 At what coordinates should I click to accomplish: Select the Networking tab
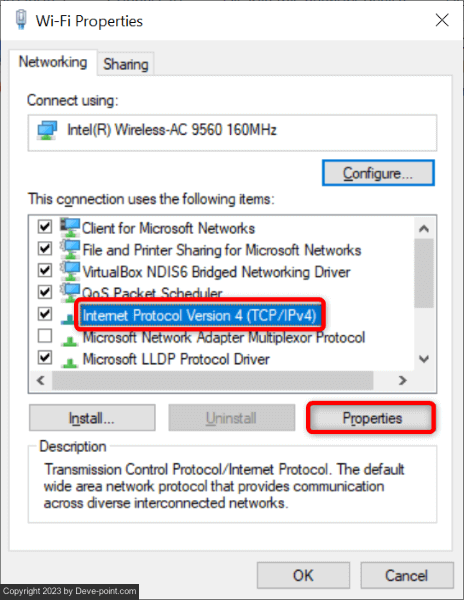tap(53, 62)
